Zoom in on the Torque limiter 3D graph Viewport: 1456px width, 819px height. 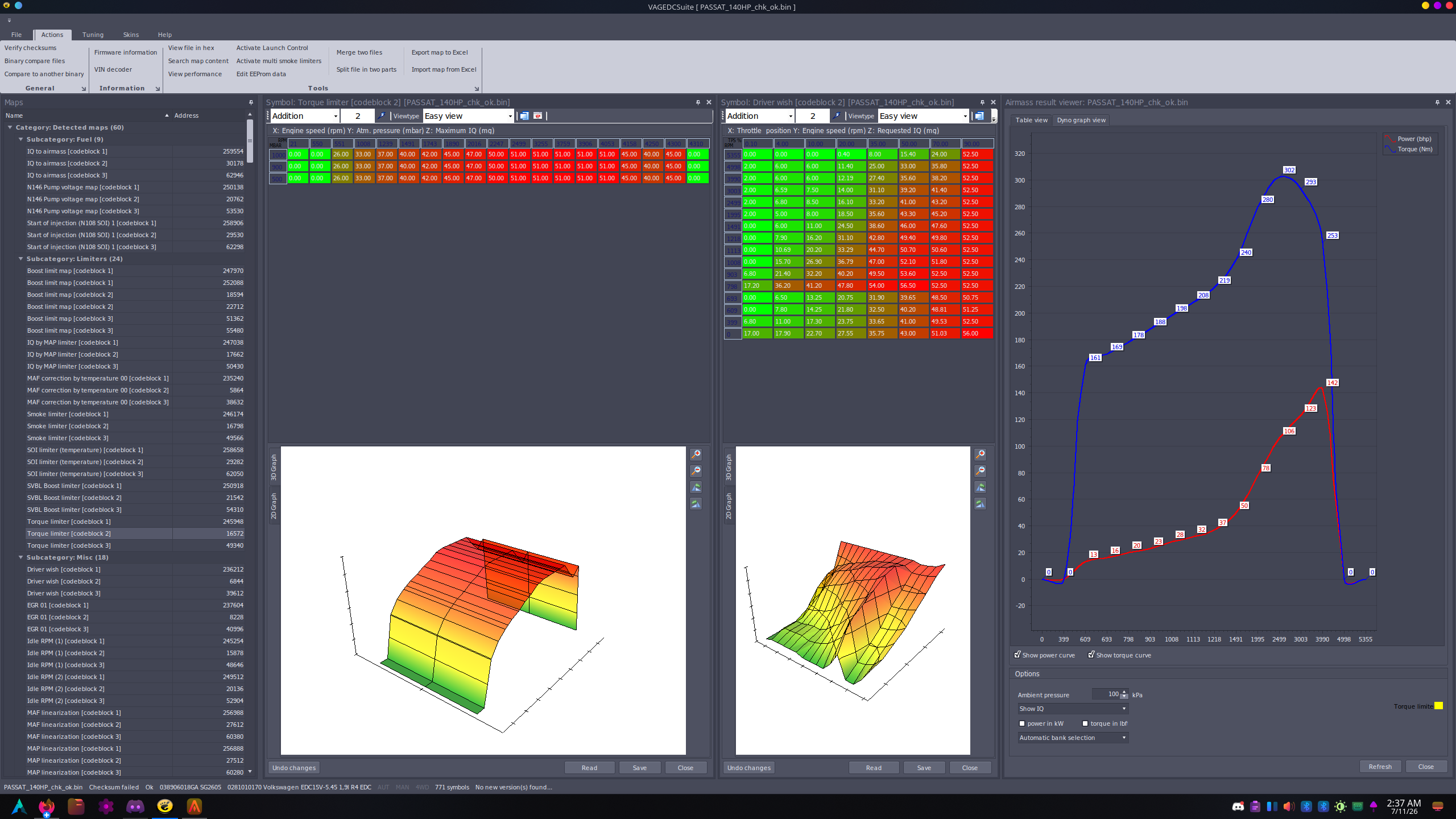point(696,454)
